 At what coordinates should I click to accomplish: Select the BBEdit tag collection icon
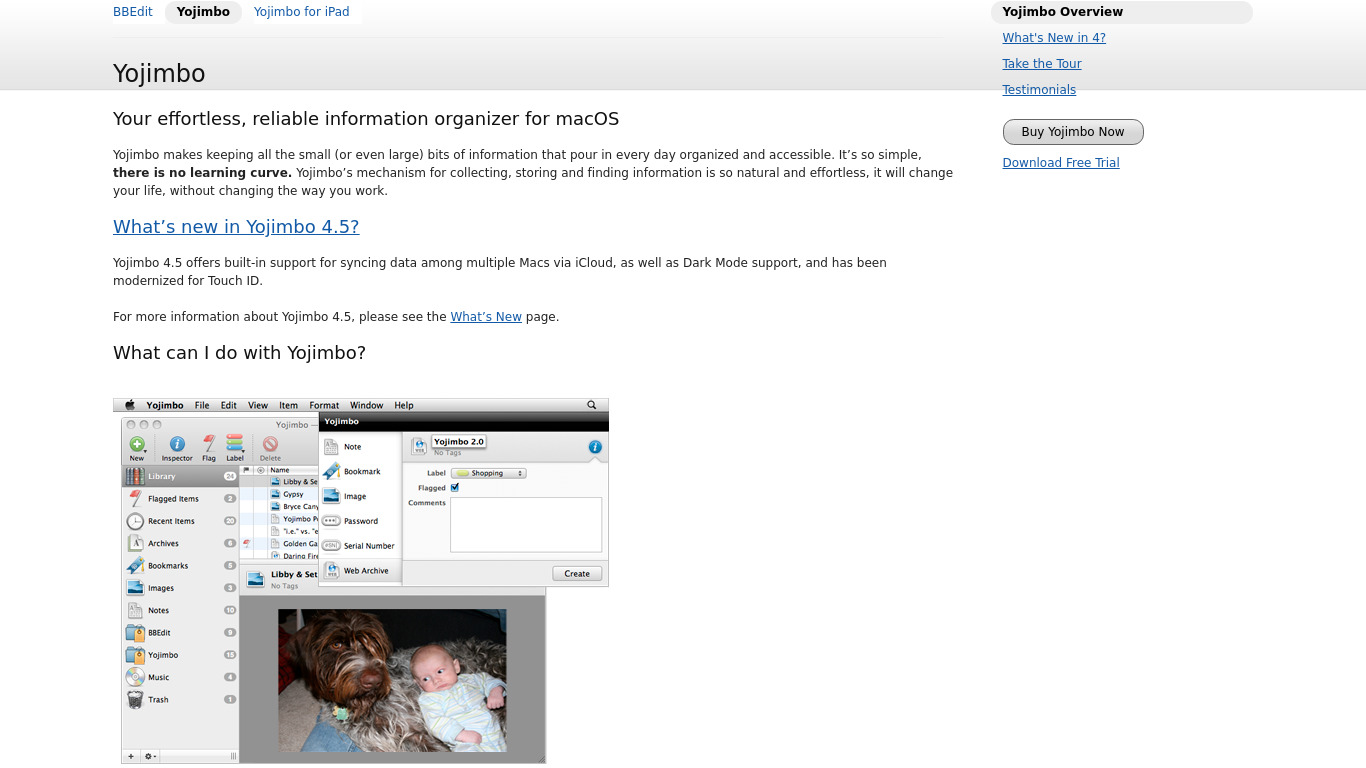[135, 632]
